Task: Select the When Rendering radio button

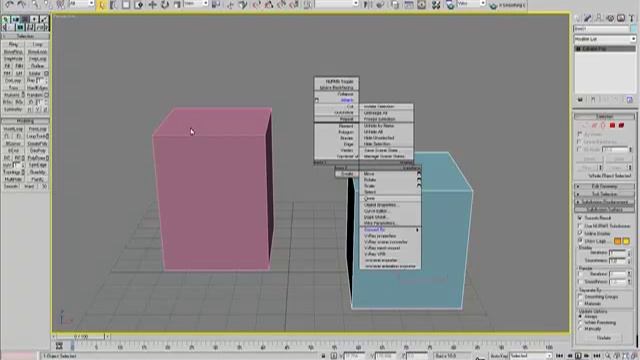Action: 580,322
